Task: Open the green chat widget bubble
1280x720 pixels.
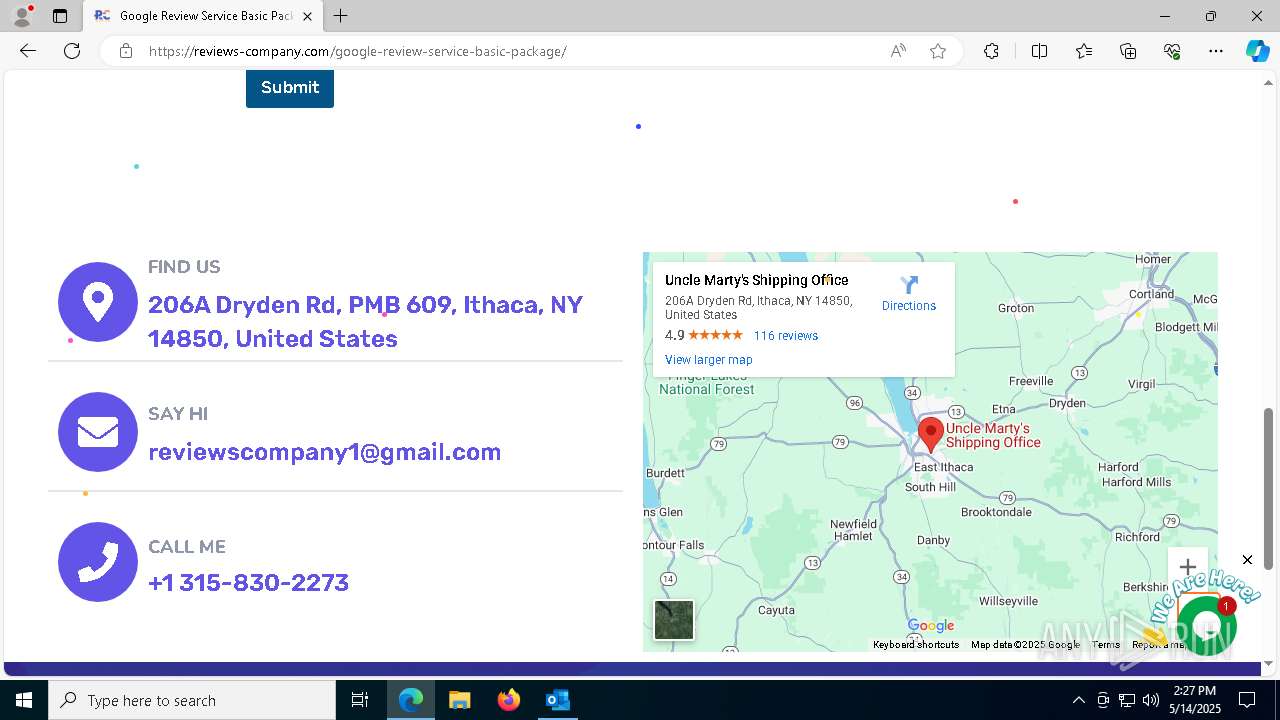Action: (x=1207, y=626)
